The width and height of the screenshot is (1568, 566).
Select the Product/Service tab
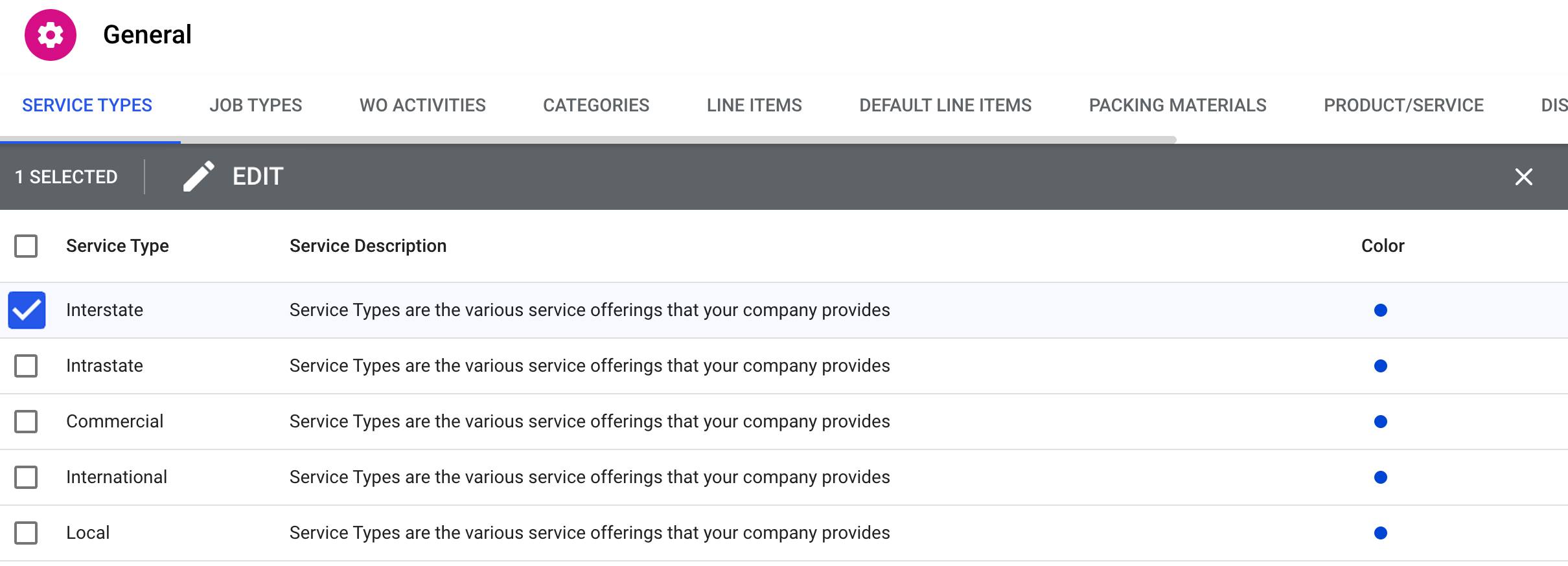(x=1403, y=106)
